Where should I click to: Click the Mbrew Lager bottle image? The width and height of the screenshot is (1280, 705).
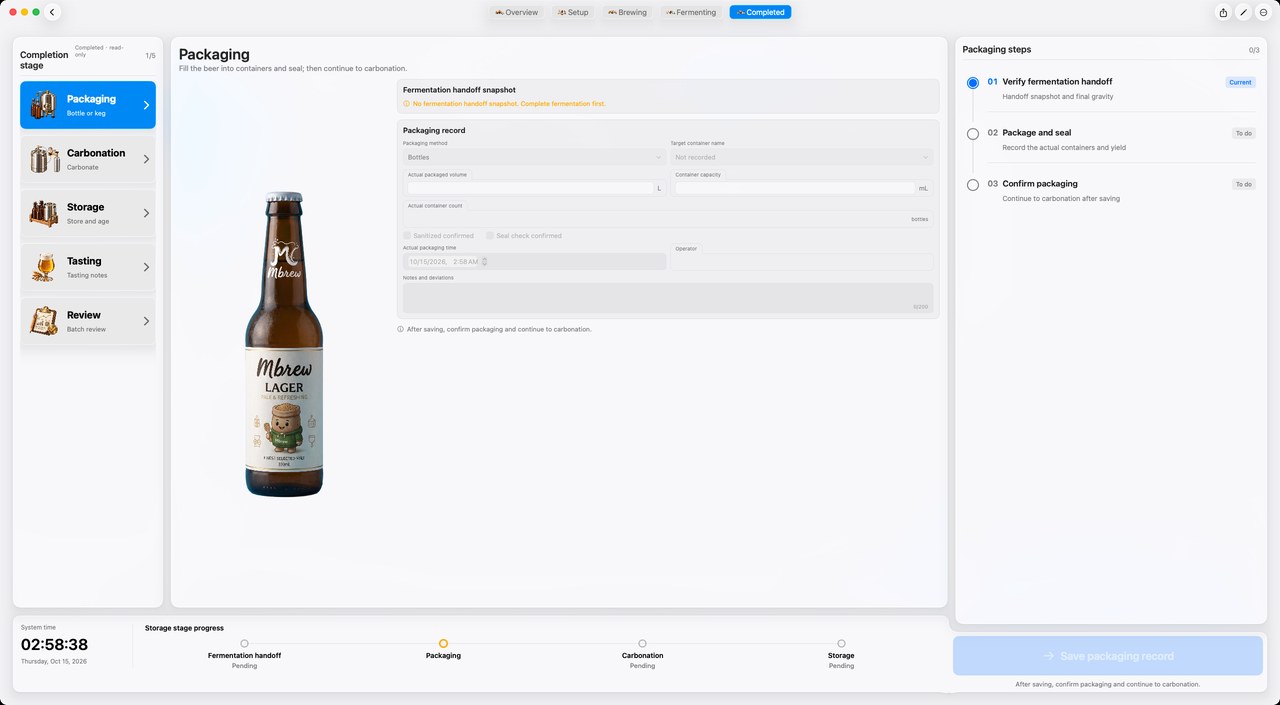284,343
